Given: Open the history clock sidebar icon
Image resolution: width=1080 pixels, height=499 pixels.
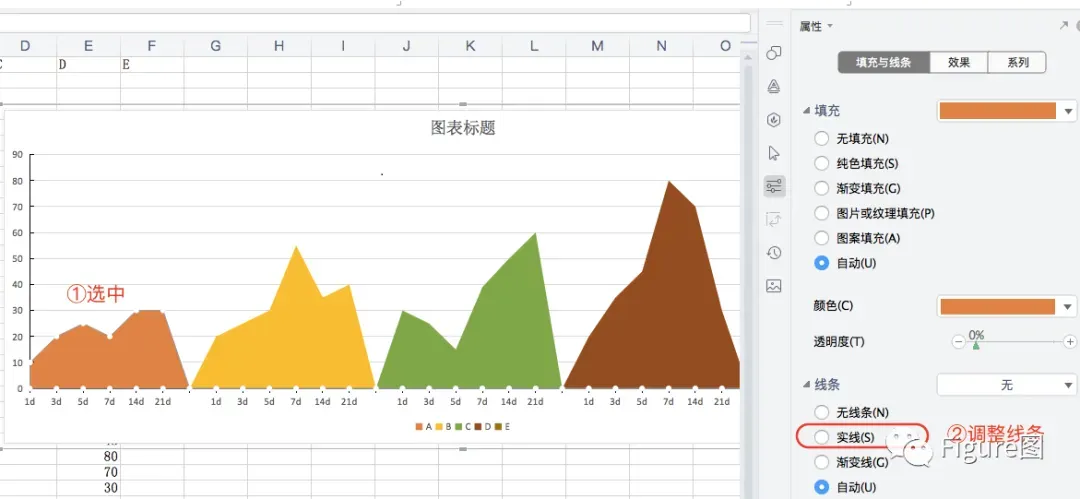Looking at the screenshot, I should tap(774, 252).
